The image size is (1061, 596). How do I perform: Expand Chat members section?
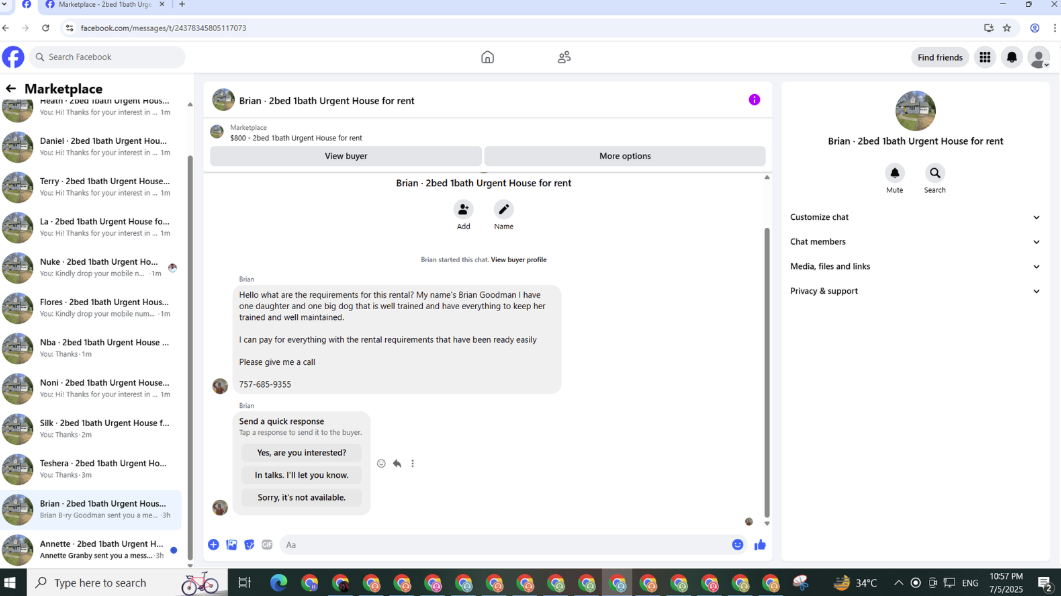[x=915, y=242]
